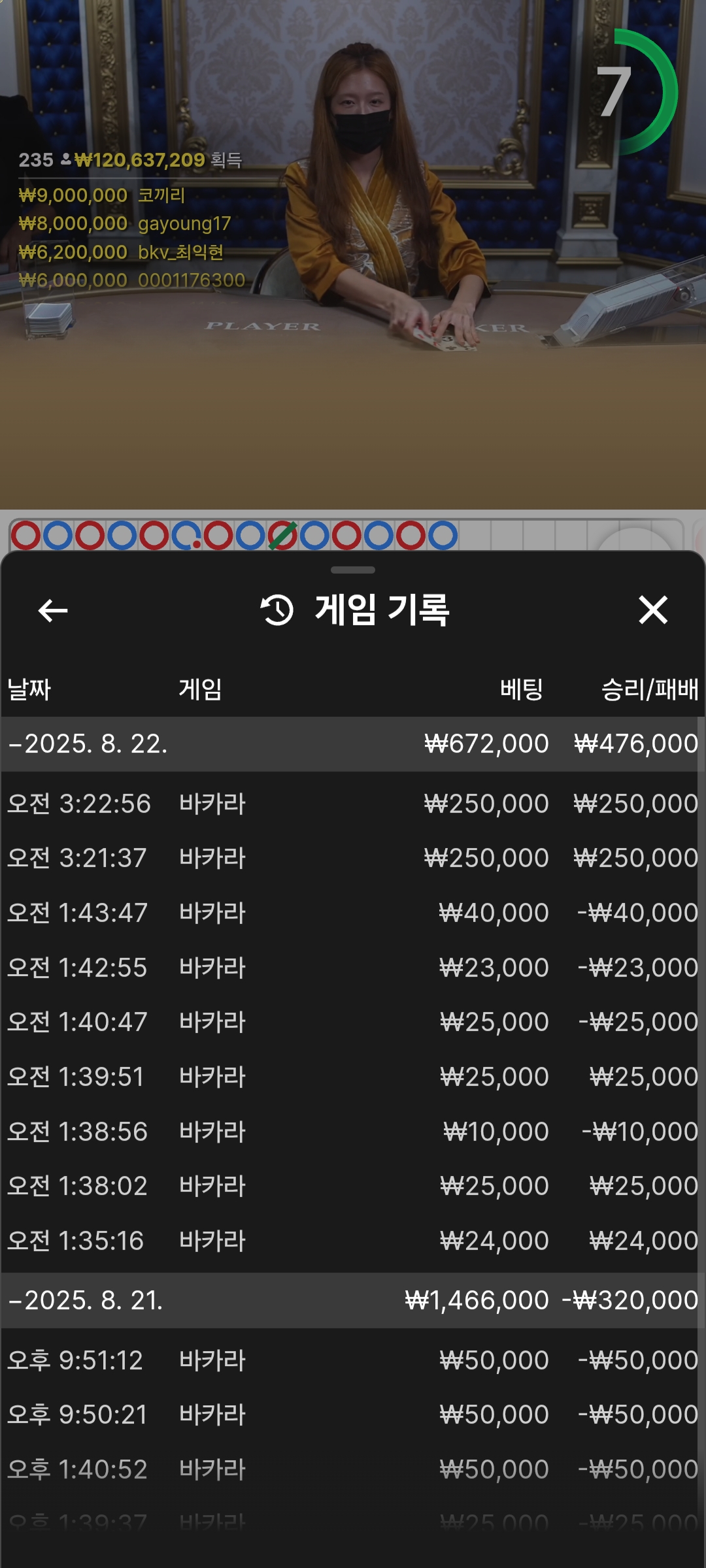The image size is (706, 1568).
Task: Tap the 승리/패배 column header
Action: (650, 689)
